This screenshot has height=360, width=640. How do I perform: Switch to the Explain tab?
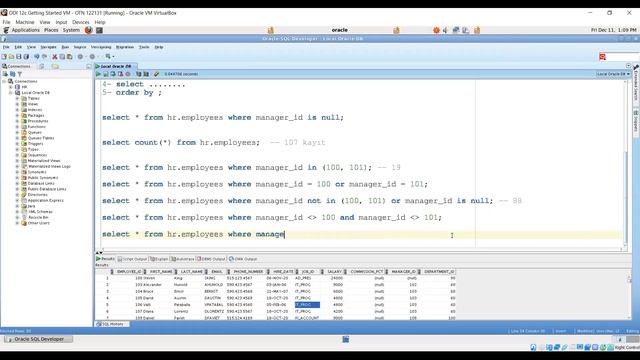pyautogui.click(x=159, y=259)
